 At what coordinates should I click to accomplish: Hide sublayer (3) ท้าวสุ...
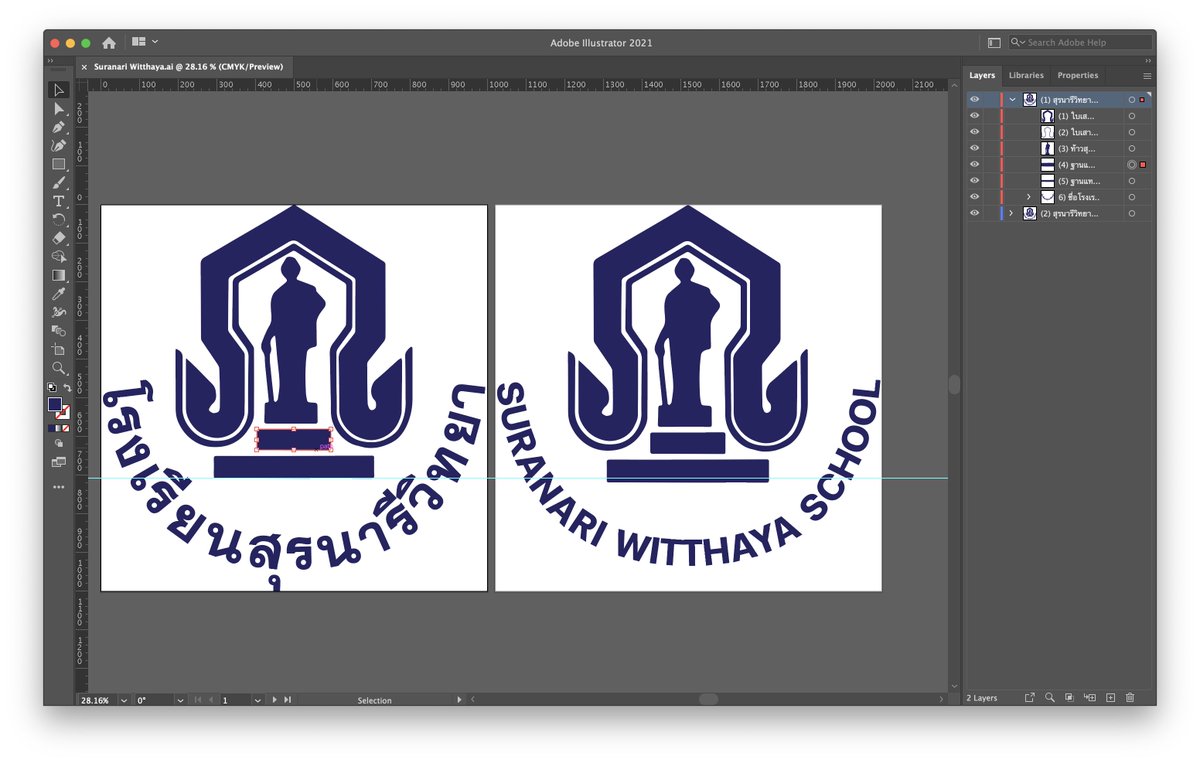coord(974,148)
